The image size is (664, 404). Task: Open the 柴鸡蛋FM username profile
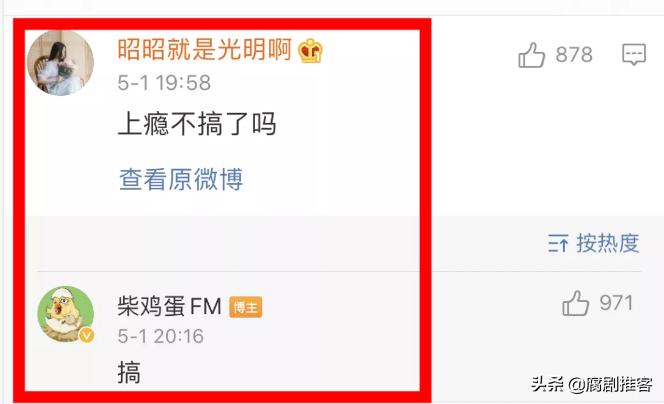pyautogui.click(x=169, y=306)
